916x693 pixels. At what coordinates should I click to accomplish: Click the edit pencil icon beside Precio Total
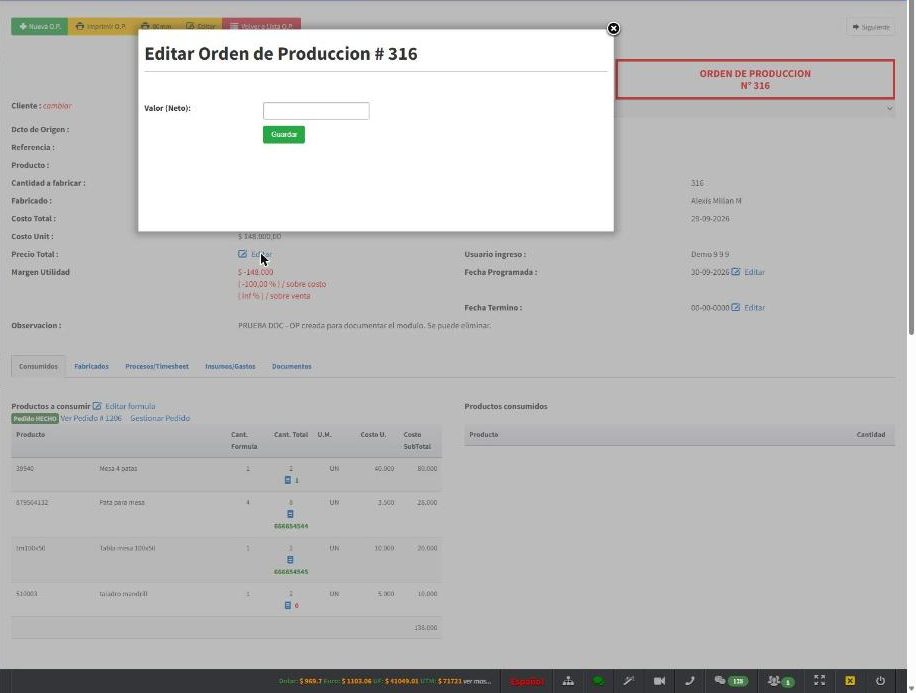pyautogui.click(x=242, y=254)
